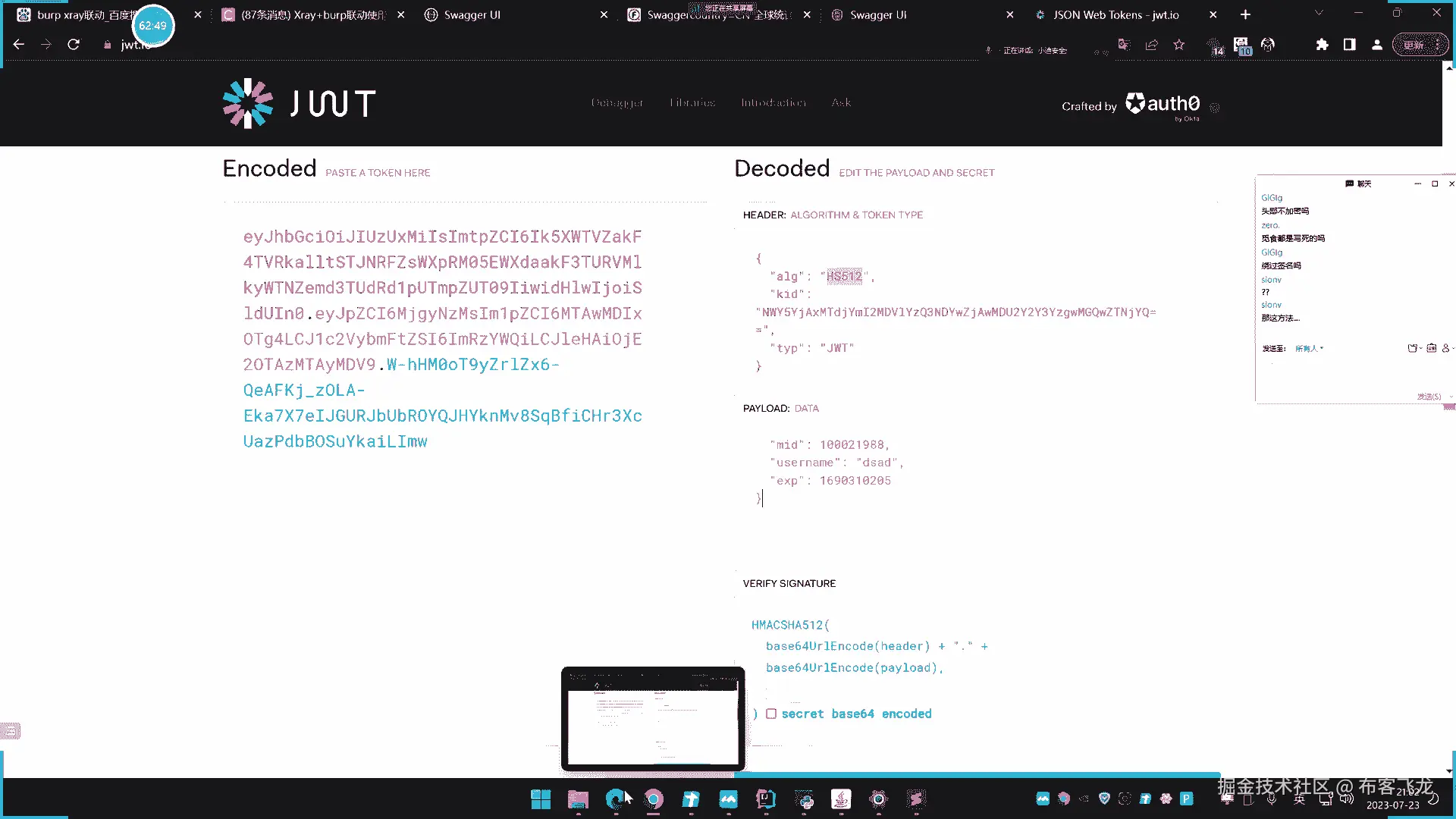Click the 更新 update button
This screenshot has height=819, width=1456.
1414,45
